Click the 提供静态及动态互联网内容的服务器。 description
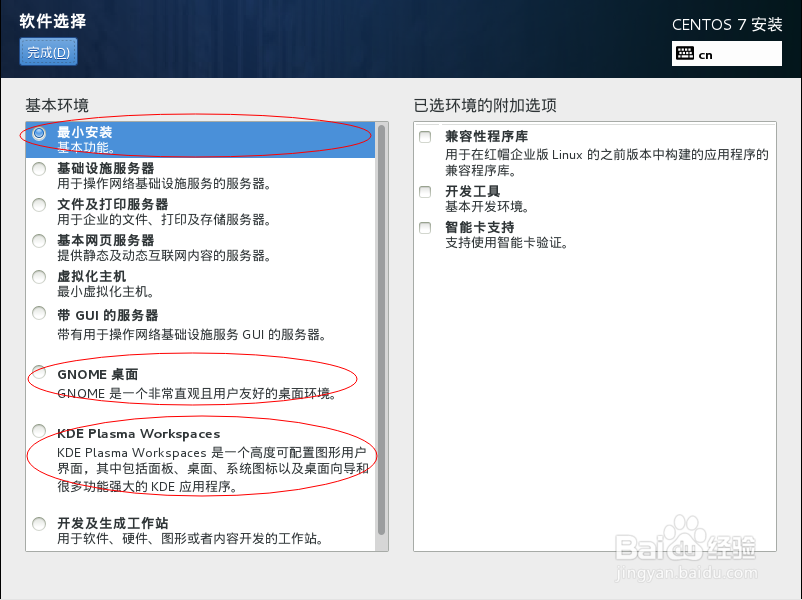The height and width of the screenshot is (600, 802). (164, 255)
